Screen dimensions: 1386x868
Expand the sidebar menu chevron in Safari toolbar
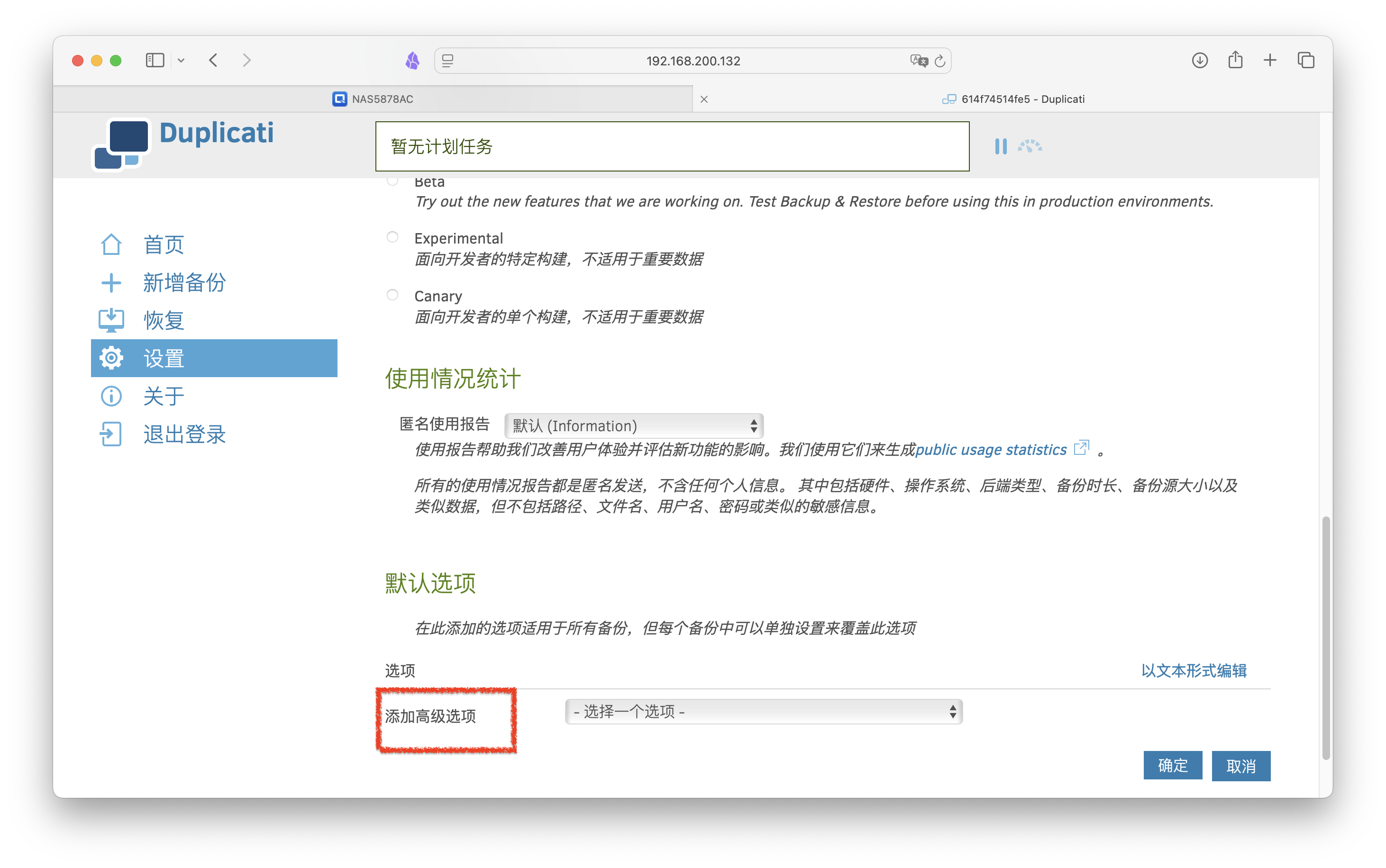[181, 60]
